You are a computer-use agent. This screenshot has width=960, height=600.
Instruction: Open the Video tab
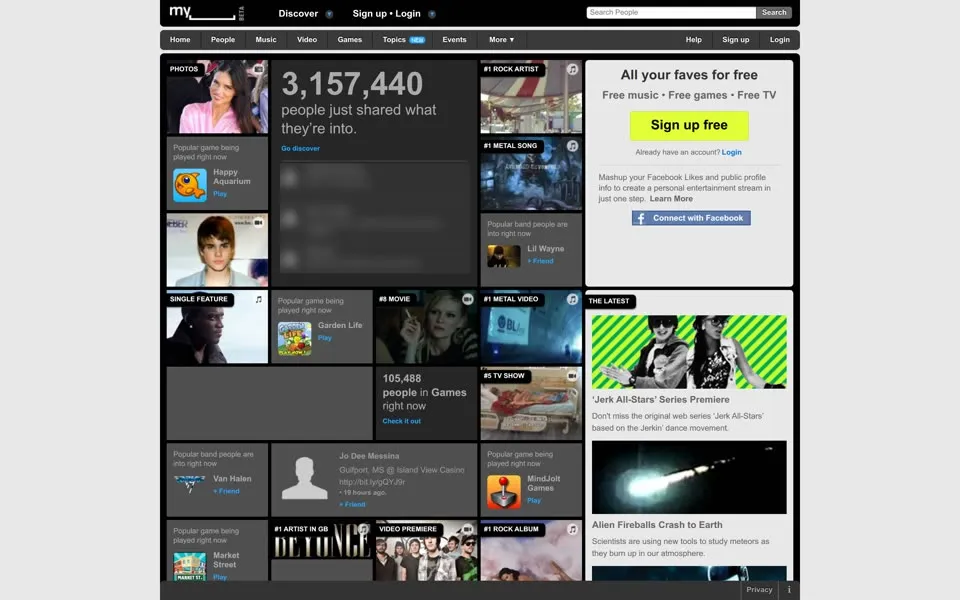(307, 40)
